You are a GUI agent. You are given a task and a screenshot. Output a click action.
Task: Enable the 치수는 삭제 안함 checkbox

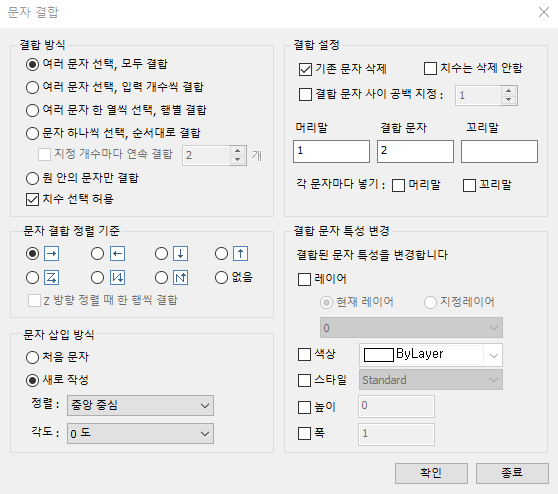coord(430,68)
